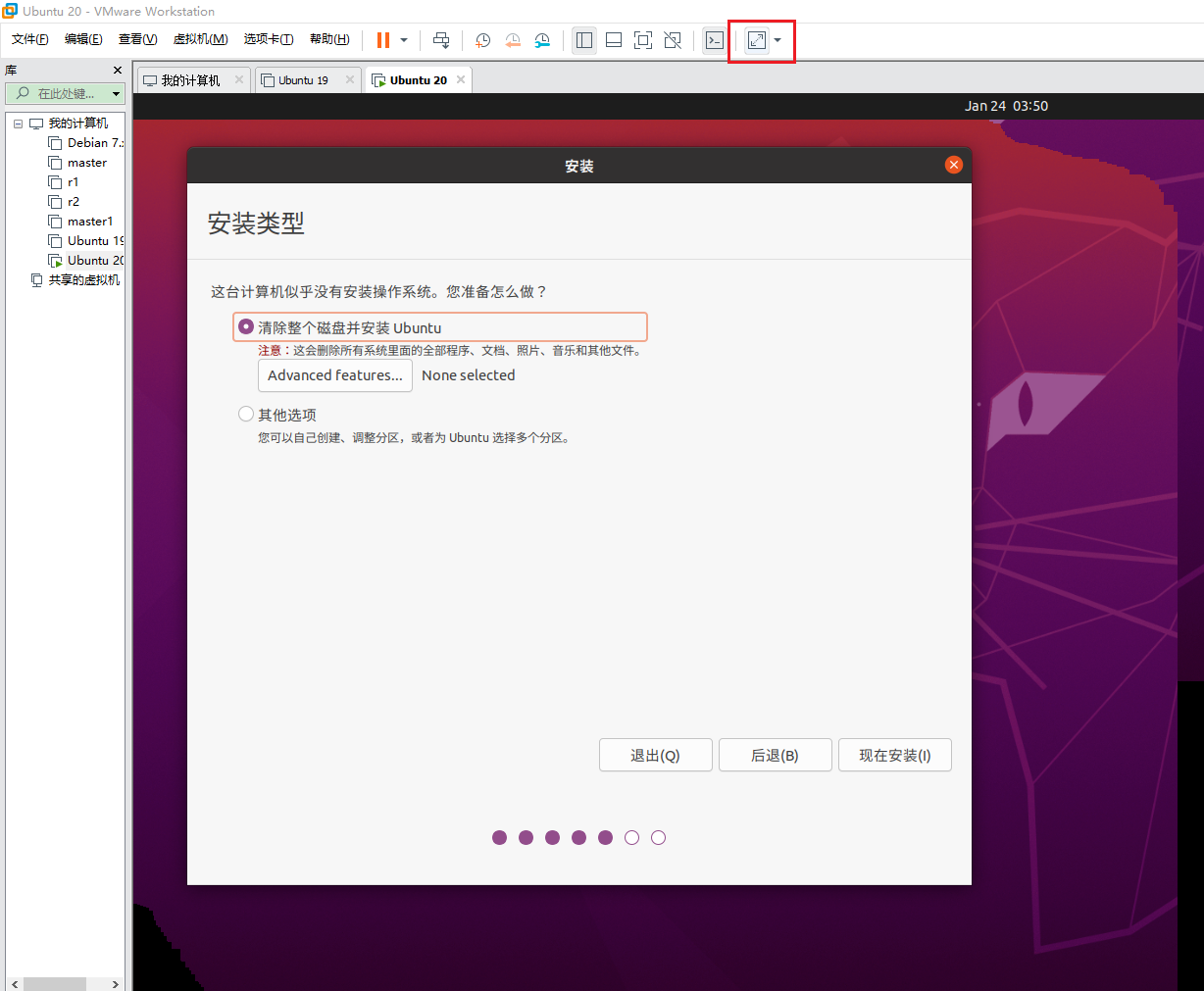Choose the 其他选项 installation option
Viewport: 1204px width, 991px height.
245,414
